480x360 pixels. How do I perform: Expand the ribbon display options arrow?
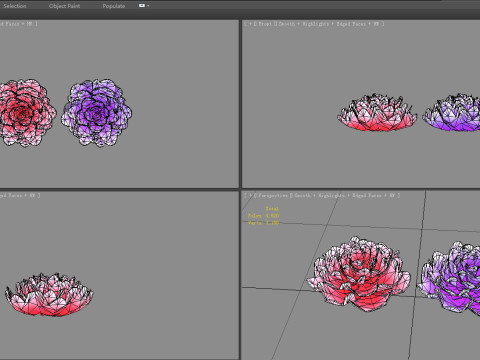[x=148, y=6]
